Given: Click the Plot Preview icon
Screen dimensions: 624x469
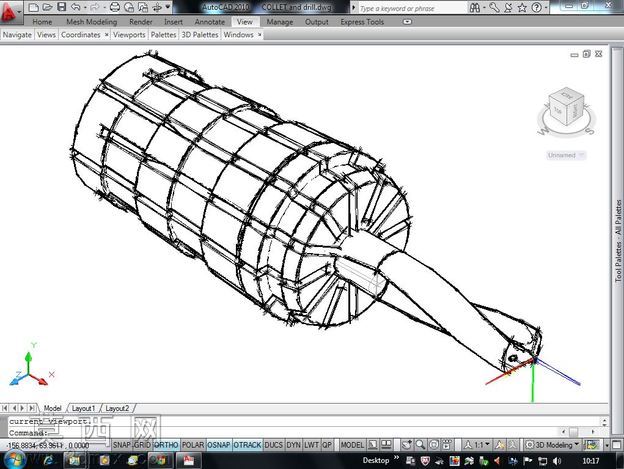Looking at the screenshot, I should click(x=129, y=7).
